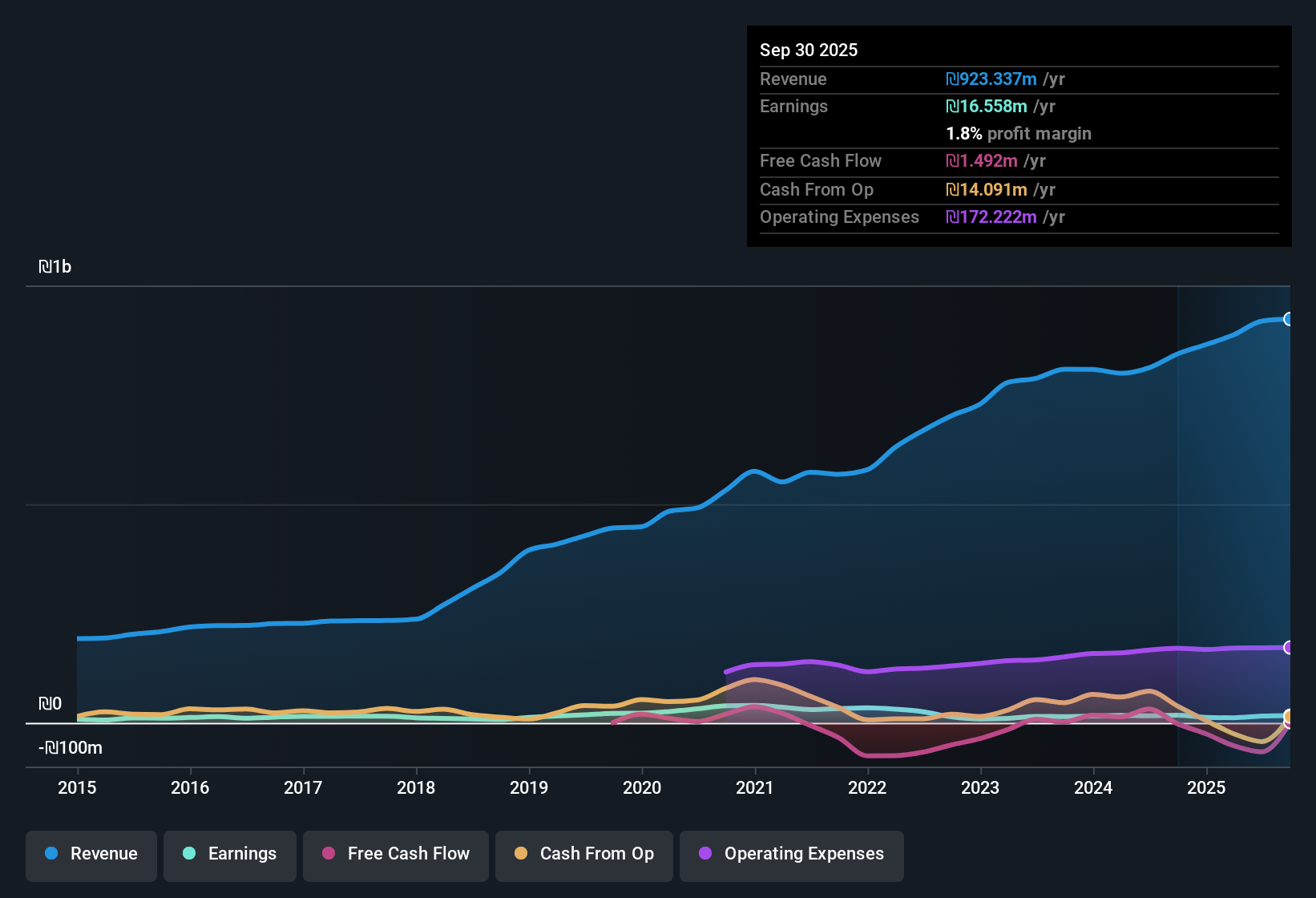This screenshot has width=1316, height=898.
Task: Toggle the Operating Expenses legend dot
Action: coord(704,854)
